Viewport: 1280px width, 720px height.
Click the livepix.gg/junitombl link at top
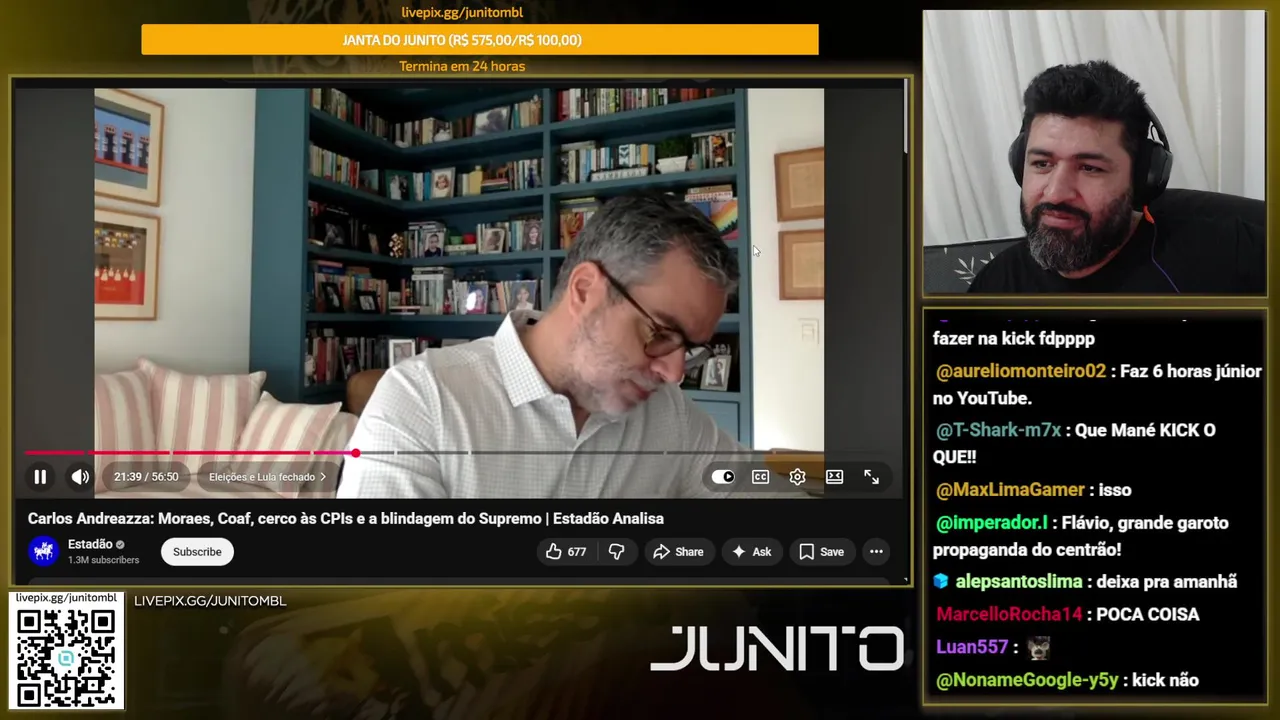[462, 12]
